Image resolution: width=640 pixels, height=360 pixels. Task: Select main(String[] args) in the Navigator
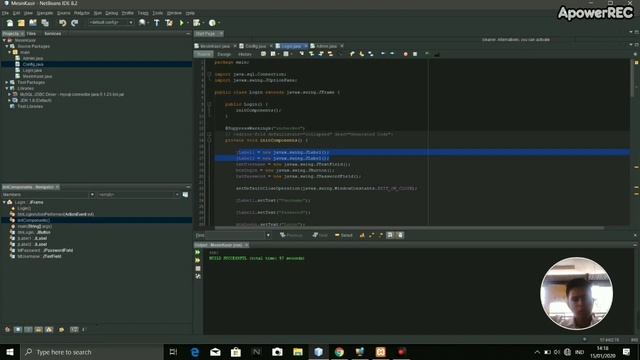(x=35, y=226)
